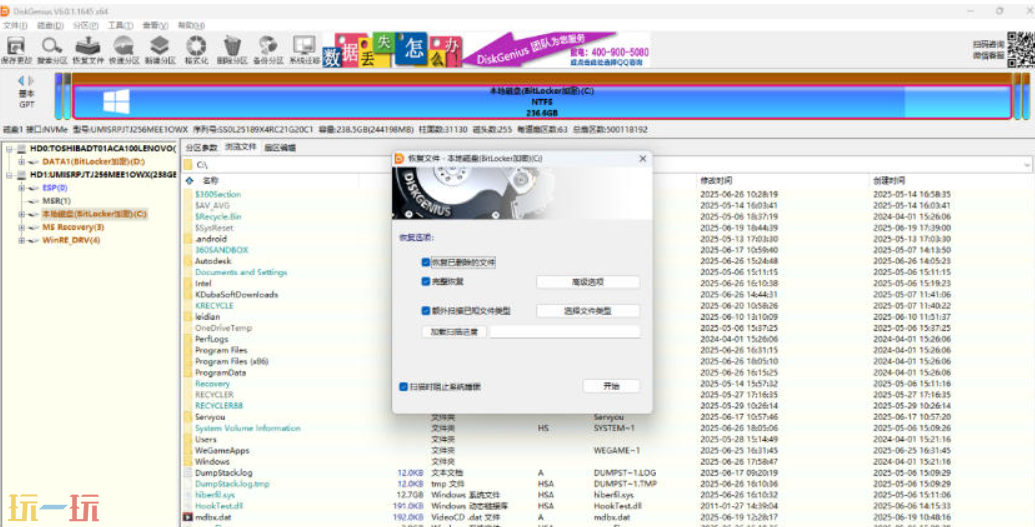Switch to the Sector Editor tab
The height and width of the screenshot is (527, 1035).
click(280, 147)
